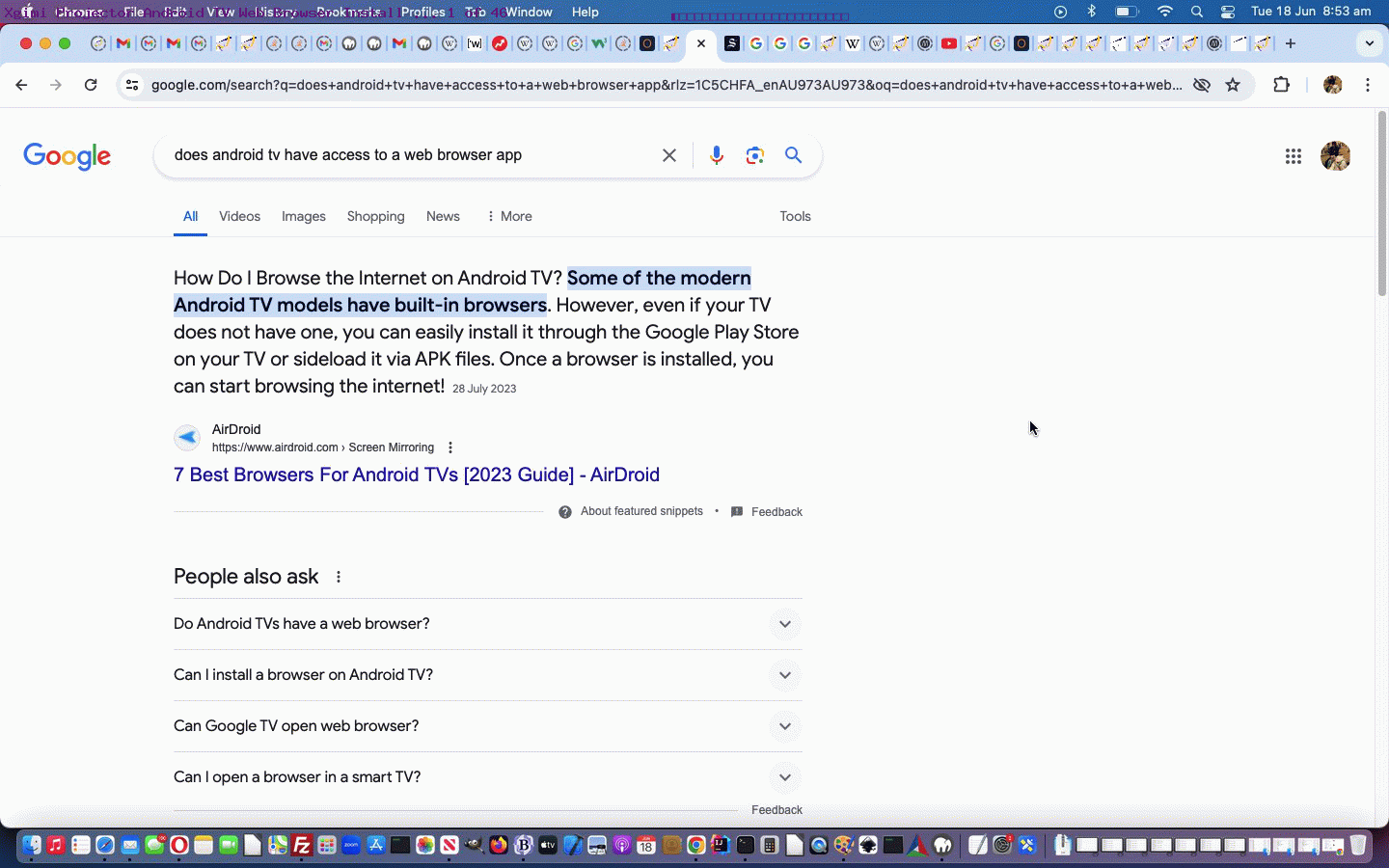Open the Tools options

click(x=795, y=216)
